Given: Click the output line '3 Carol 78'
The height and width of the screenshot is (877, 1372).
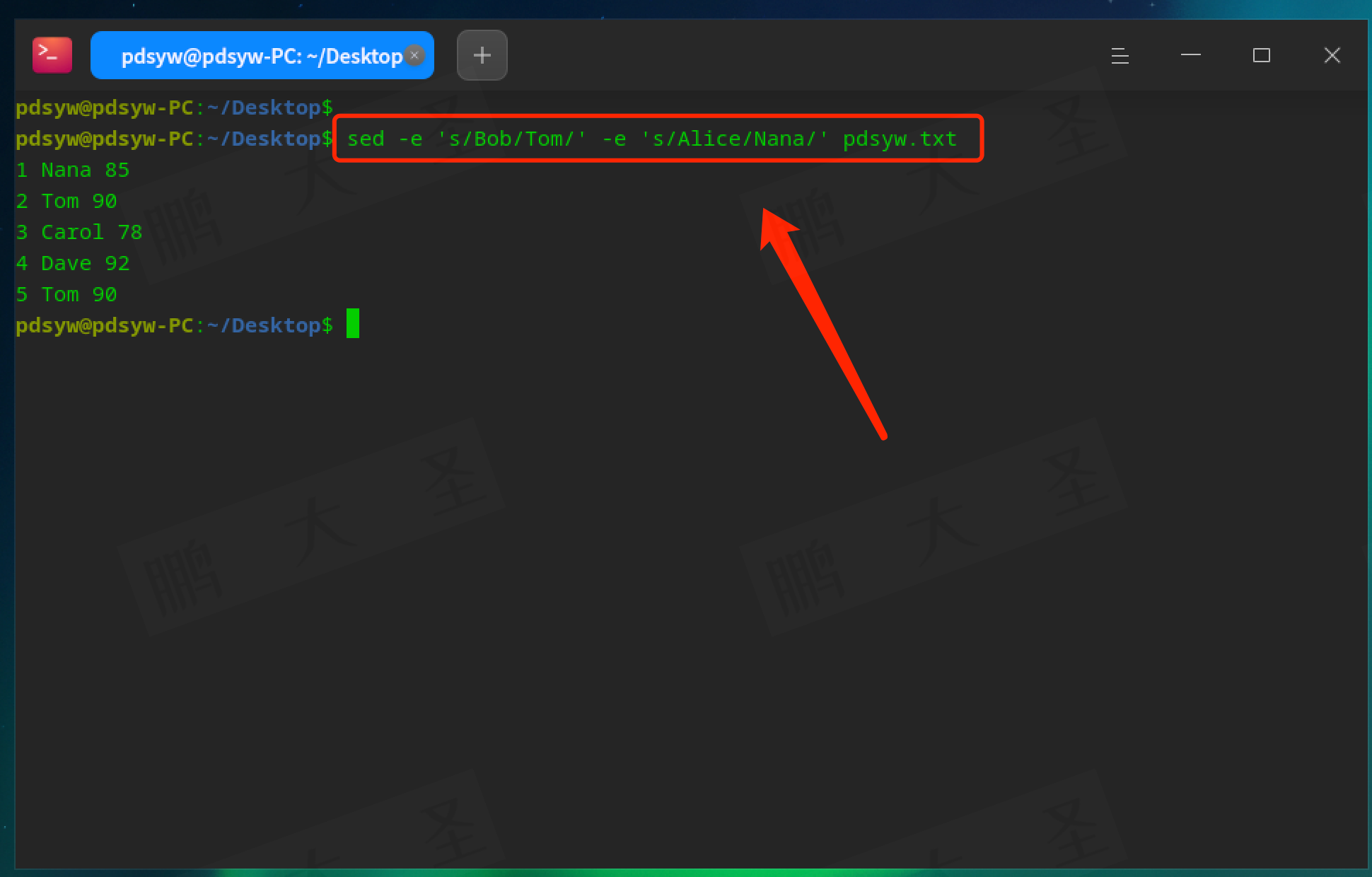Looking at the screenshot, I should 79,233.
